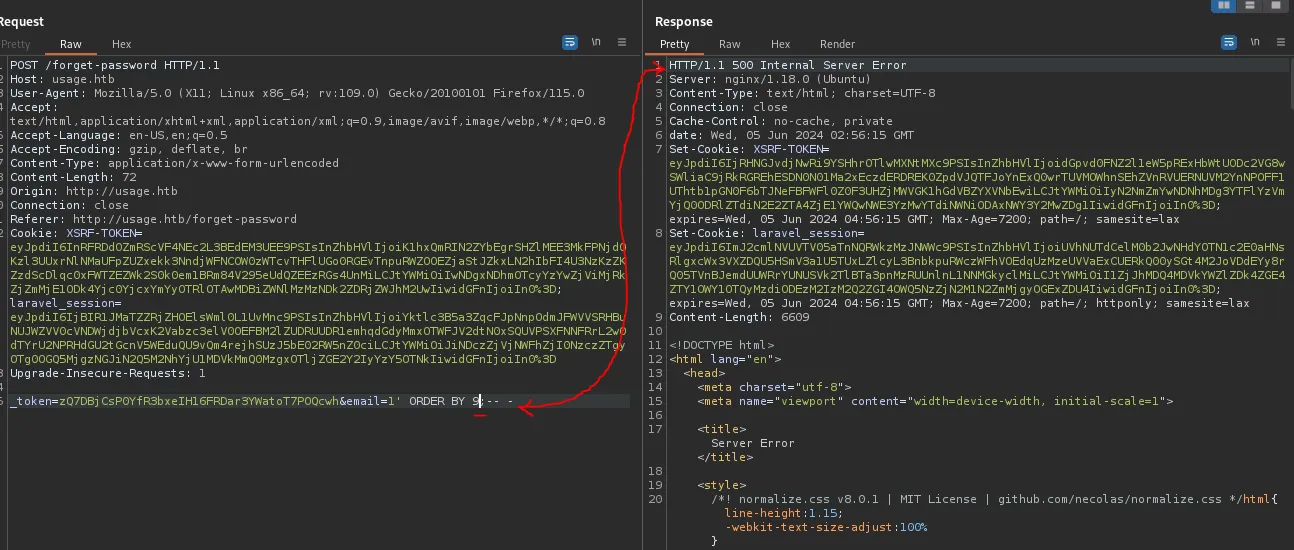
Task: Click 'laravel_session=' in the Request pane cookie
Action: tap(66, 303)
